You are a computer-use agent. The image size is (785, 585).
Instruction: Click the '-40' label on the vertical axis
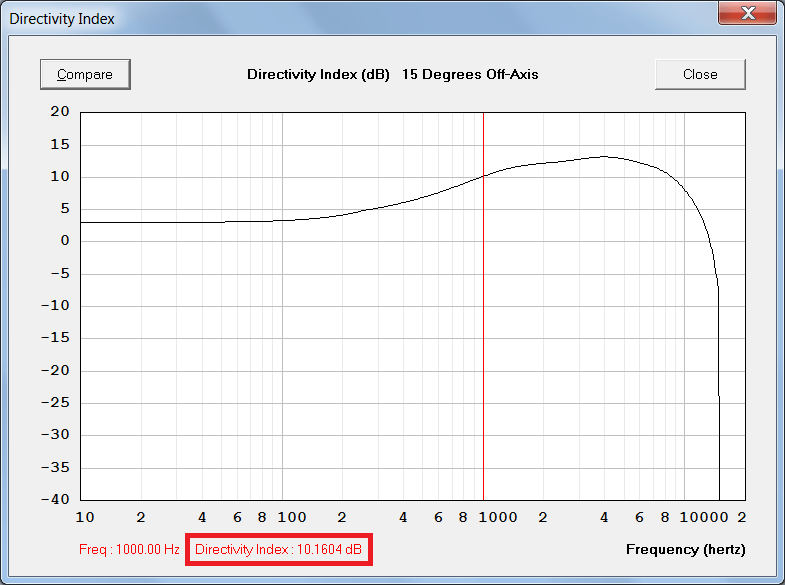tap(55, 499)
